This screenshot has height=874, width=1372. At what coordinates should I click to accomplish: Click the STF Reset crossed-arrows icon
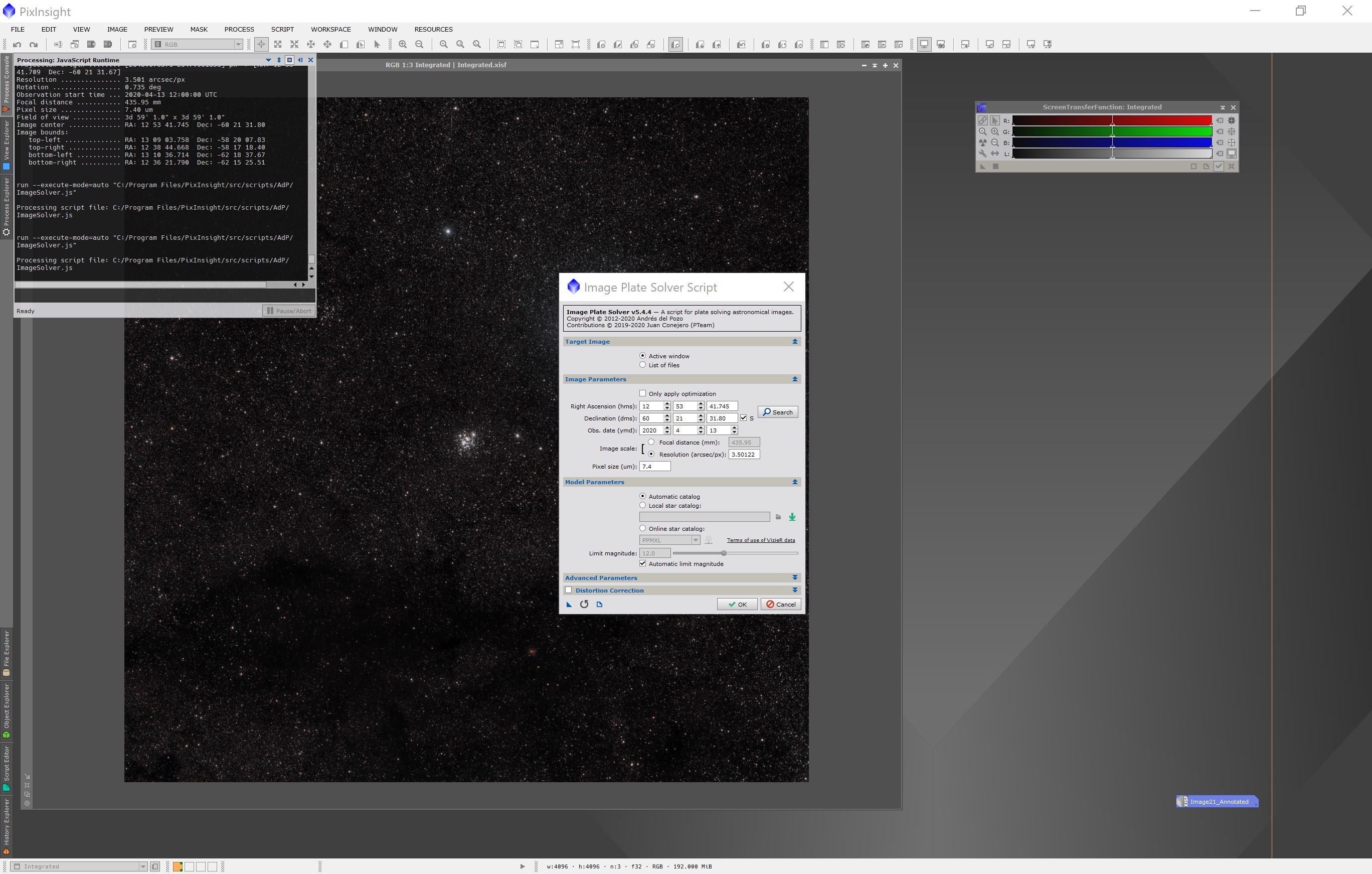(1231, 167)
